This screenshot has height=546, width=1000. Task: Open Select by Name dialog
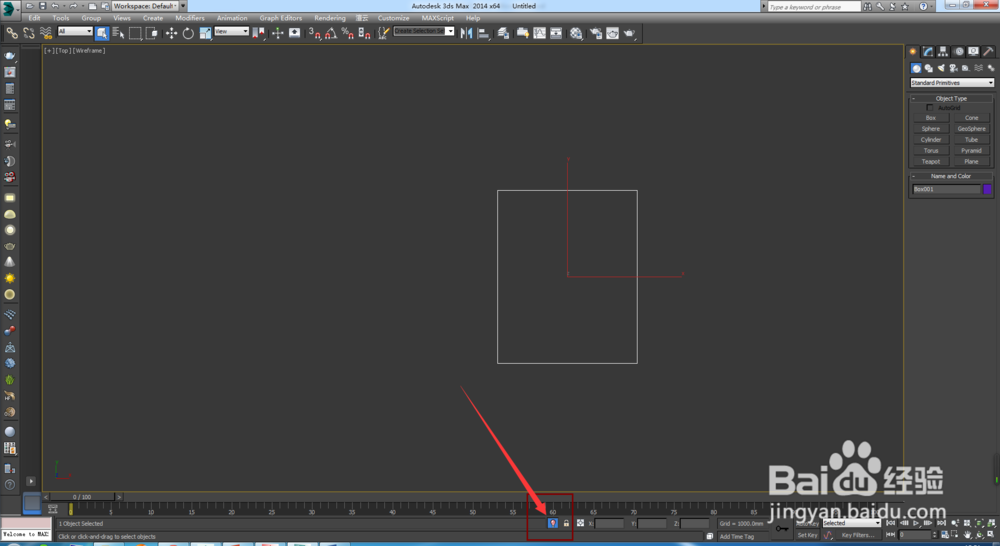coord(118,33)
